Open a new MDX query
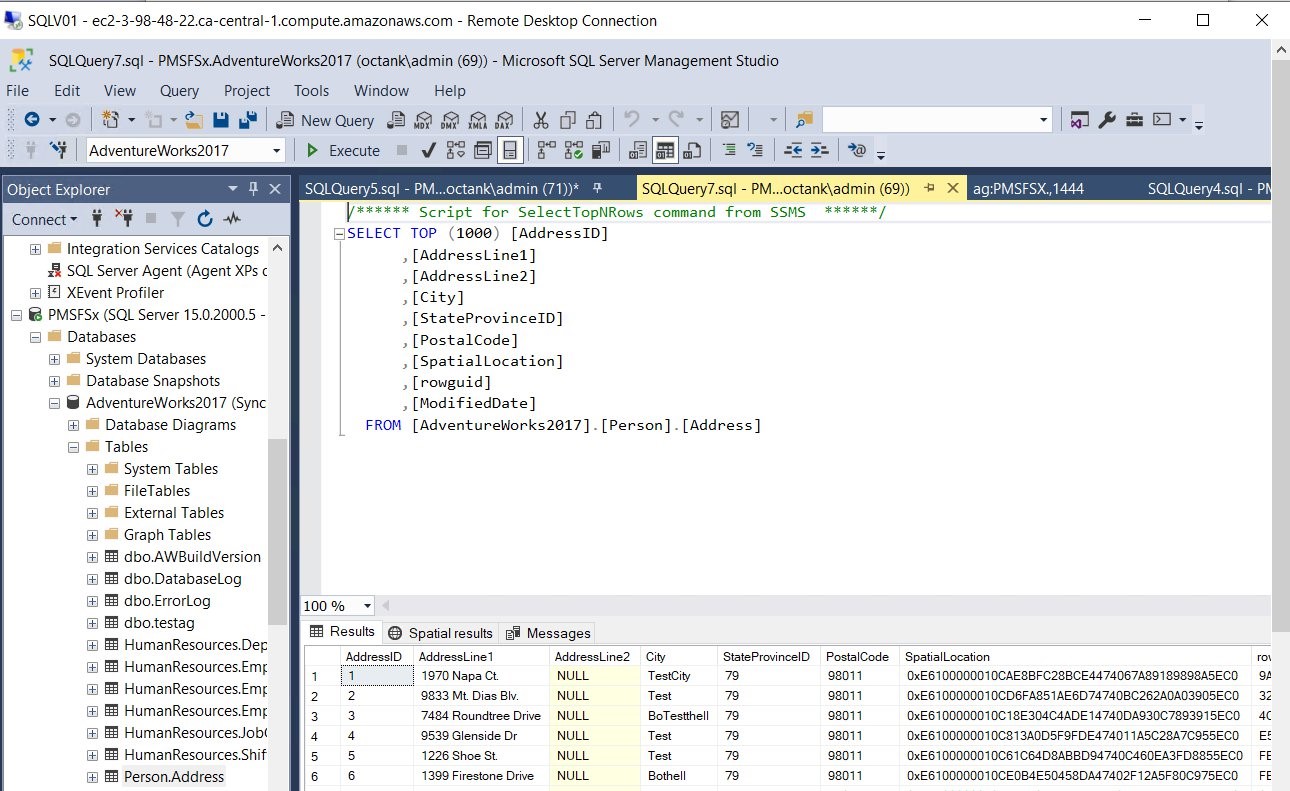This screenshot has height=791, width=1290. pos(424,120)
